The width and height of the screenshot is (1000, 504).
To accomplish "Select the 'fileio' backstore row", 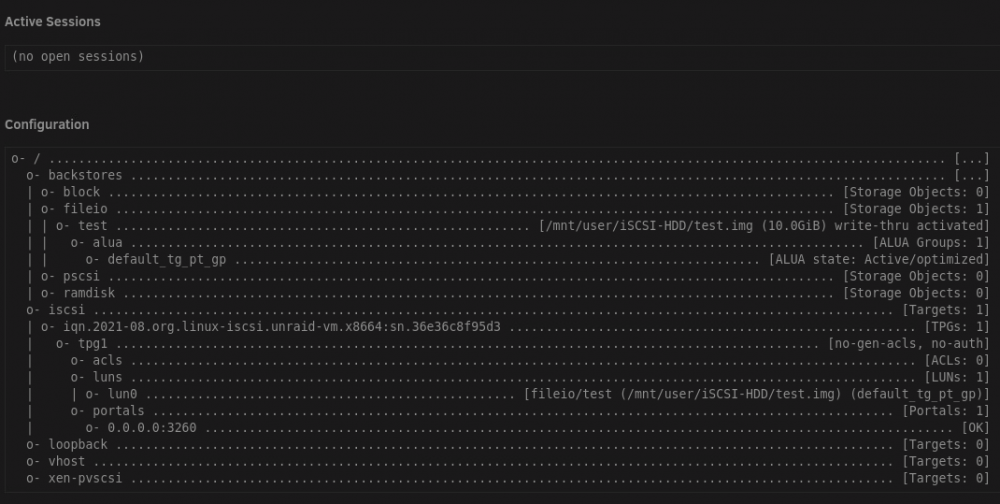I will click(x=515, y=209).
